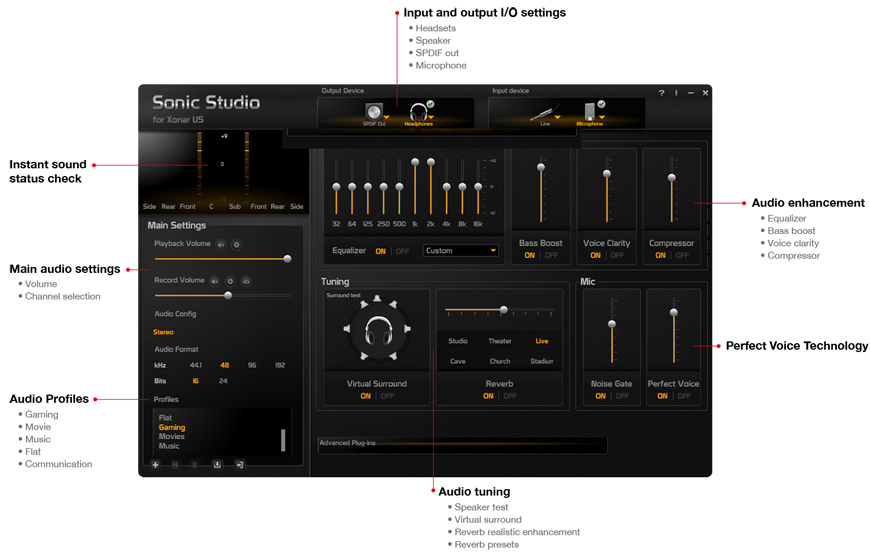Add a new profile with plus icon
The height and width of the screenshot is (557, 870).
(x=156, y=465)
